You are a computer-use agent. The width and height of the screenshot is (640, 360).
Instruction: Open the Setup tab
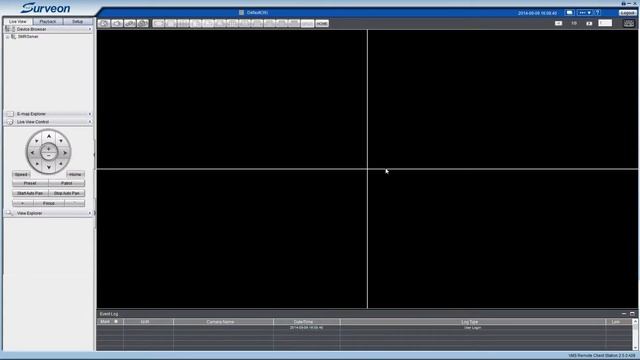click(78, 21)
